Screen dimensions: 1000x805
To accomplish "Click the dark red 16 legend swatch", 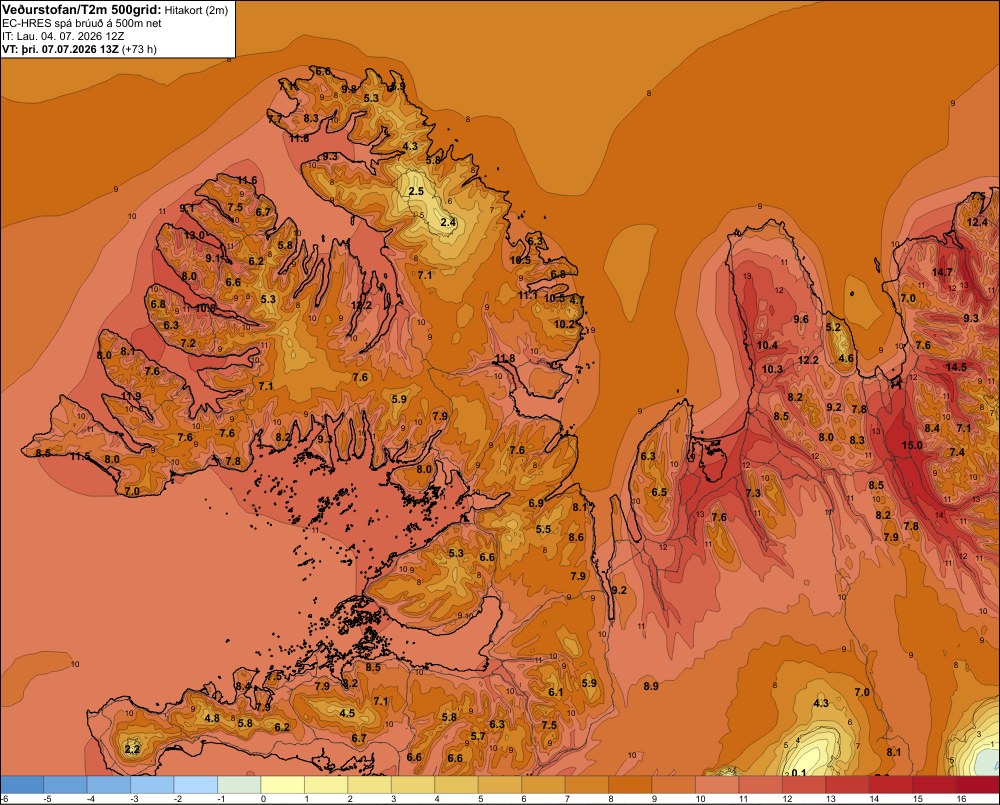I will pos(978,785).
